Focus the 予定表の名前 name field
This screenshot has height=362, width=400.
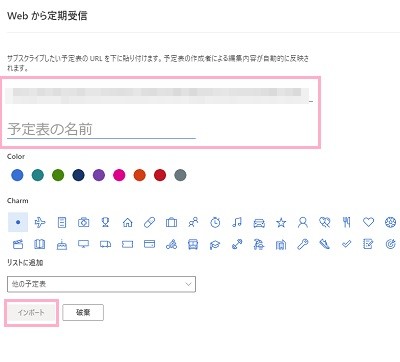(101, 129)
